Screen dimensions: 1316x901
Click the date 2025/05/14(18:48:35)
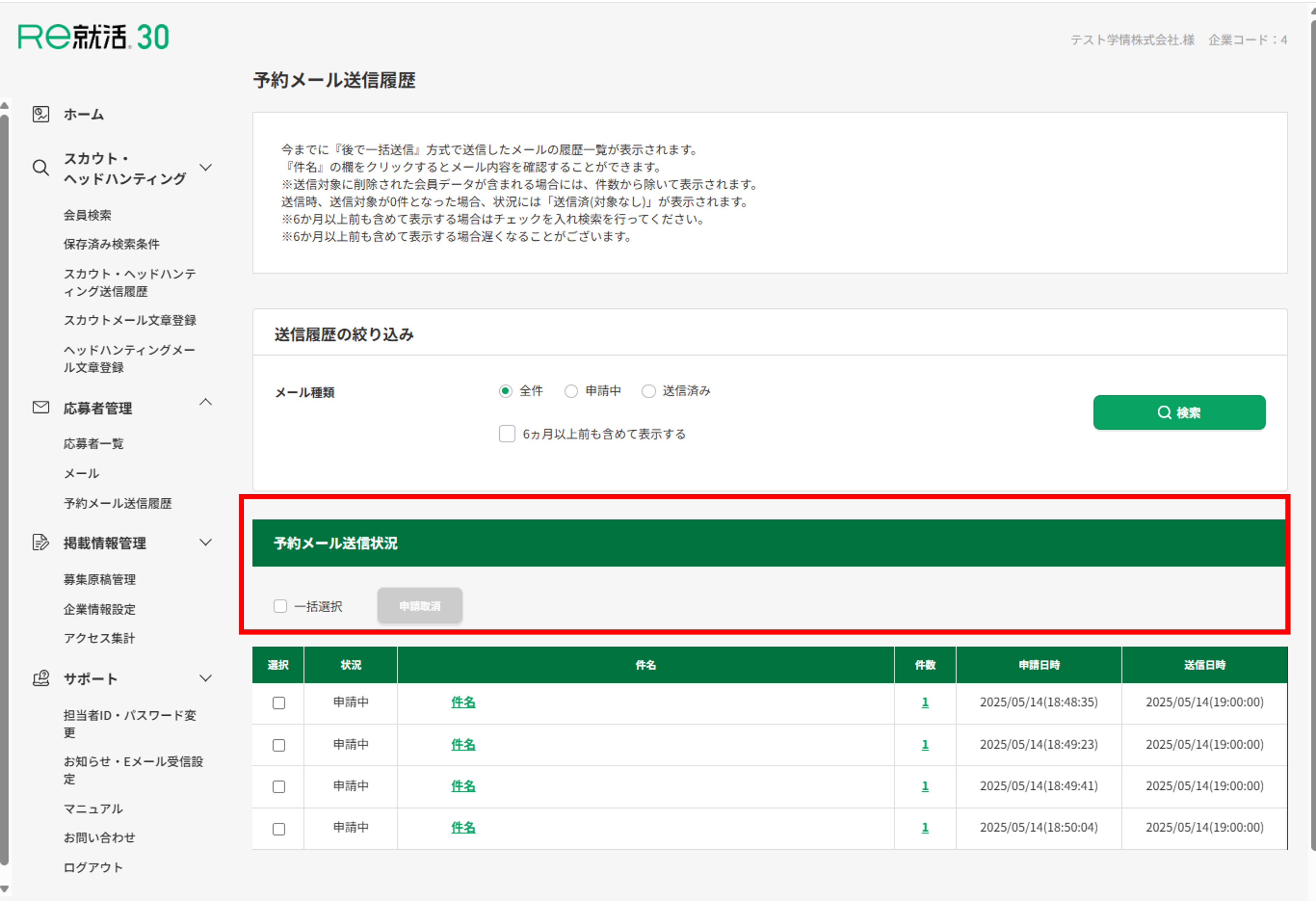point(1039,703)
